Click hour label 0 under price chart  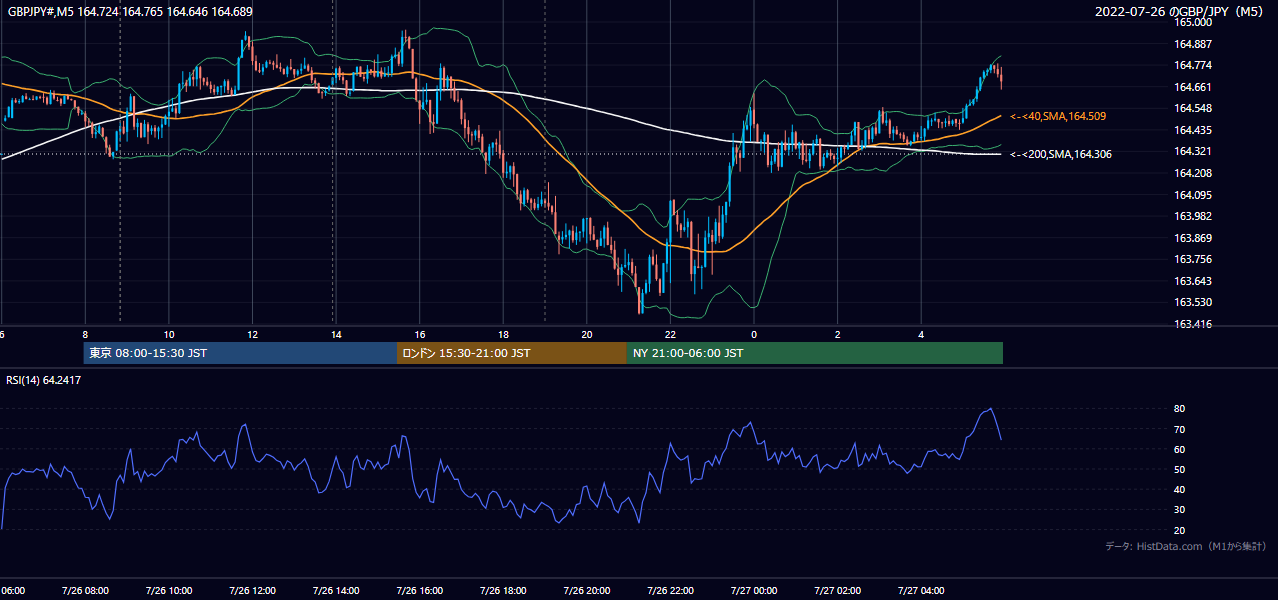pyautogui.click(x=754, y=334)
